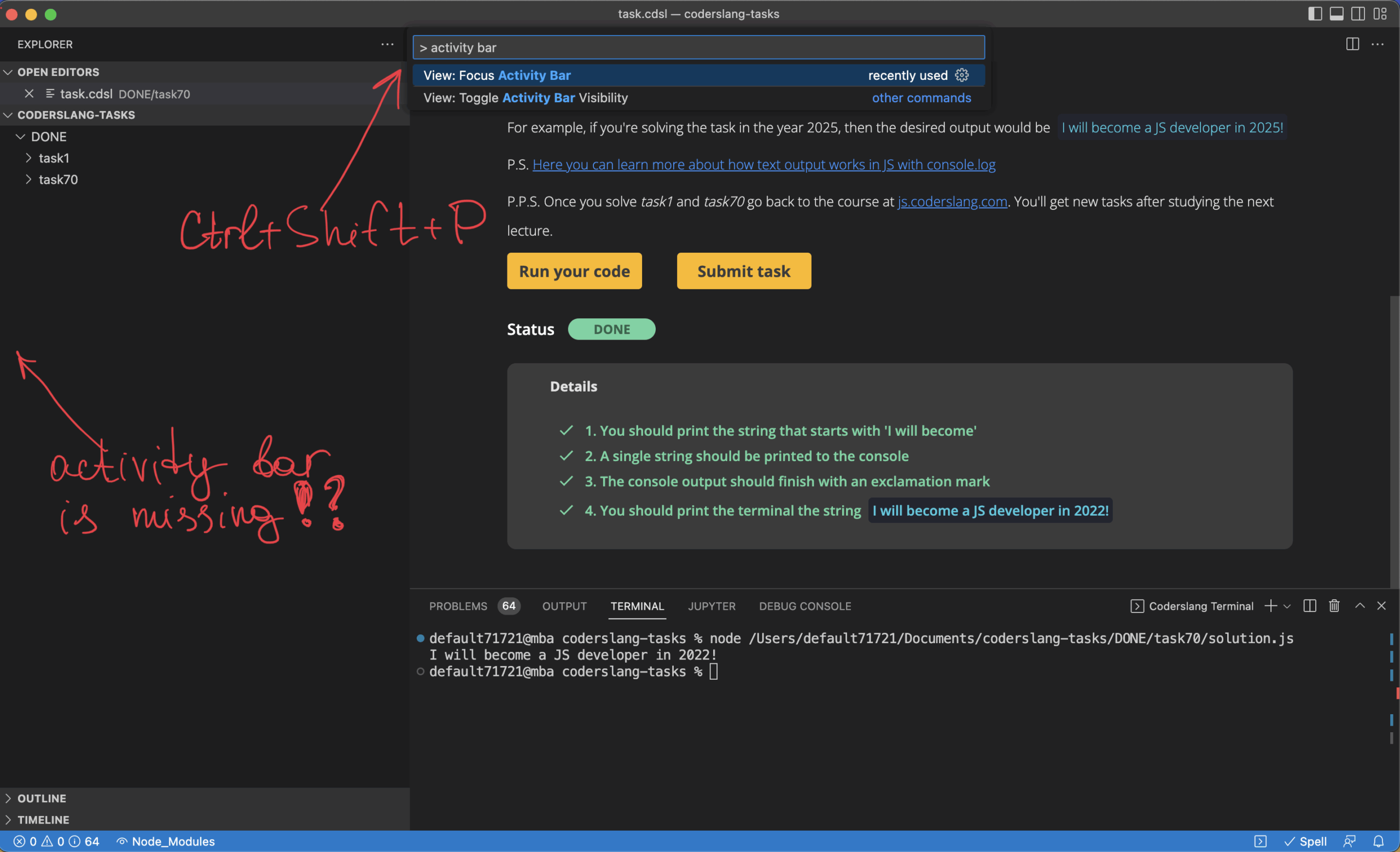Click the command palette input field
The image size is (1400, 852).
[x=698, y=47]
